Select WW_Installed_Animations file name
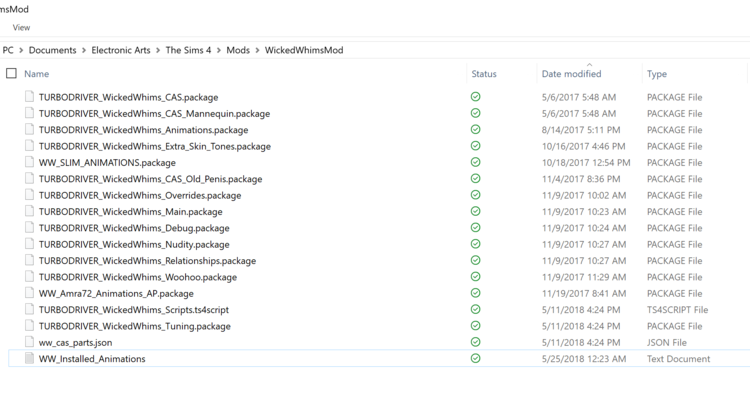750x417 pixels. click(92, 359)
